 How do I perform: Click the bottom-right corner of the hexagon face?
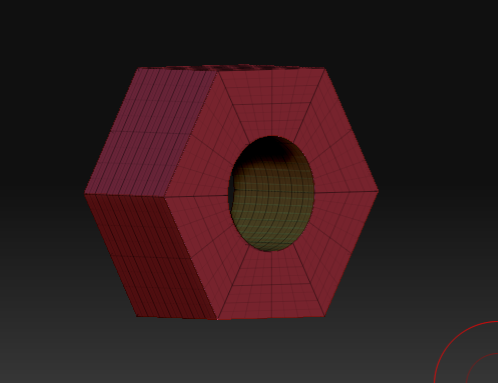324,316
